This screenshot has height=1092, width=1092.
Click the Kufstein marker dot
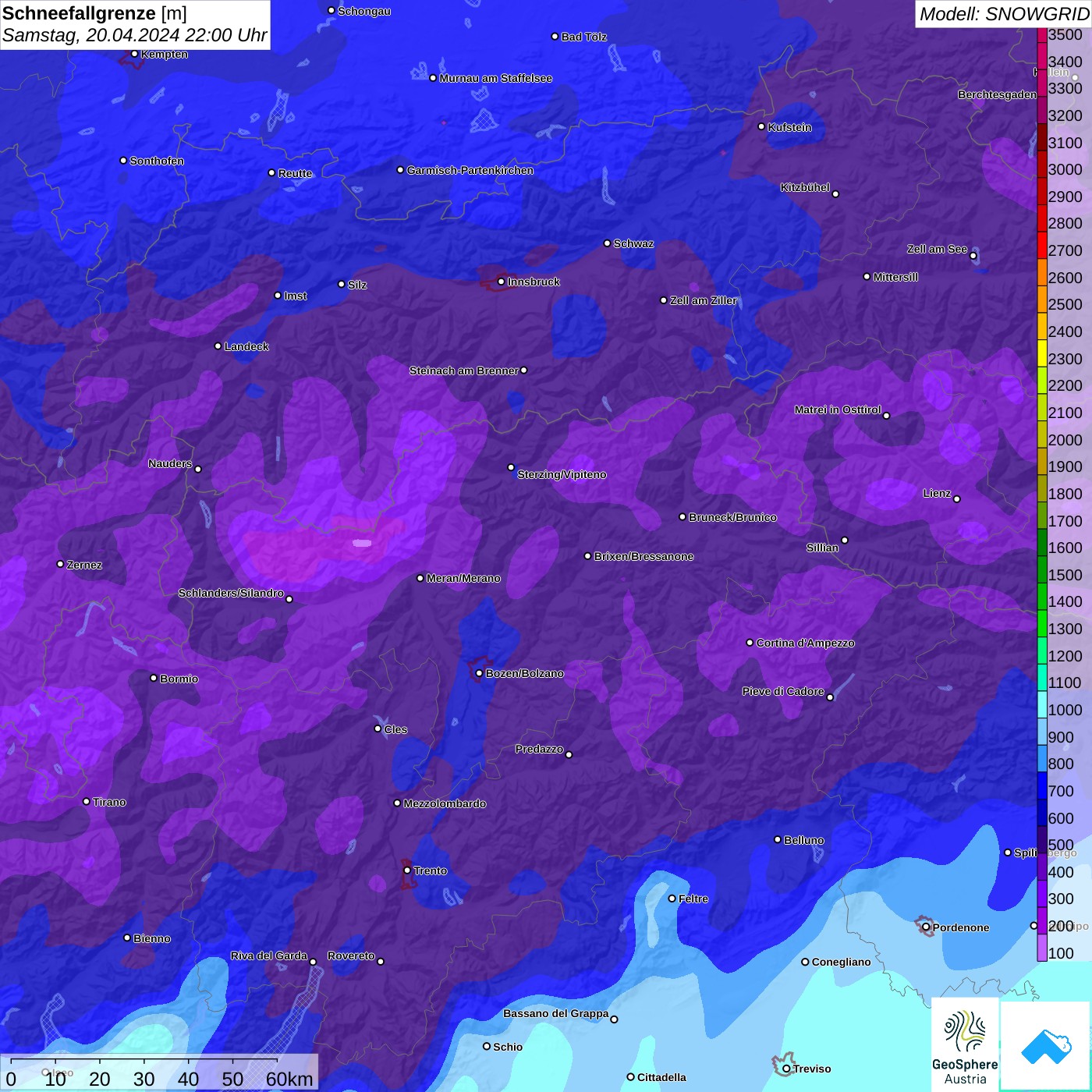pyautogui.click(x=761, y=126)
